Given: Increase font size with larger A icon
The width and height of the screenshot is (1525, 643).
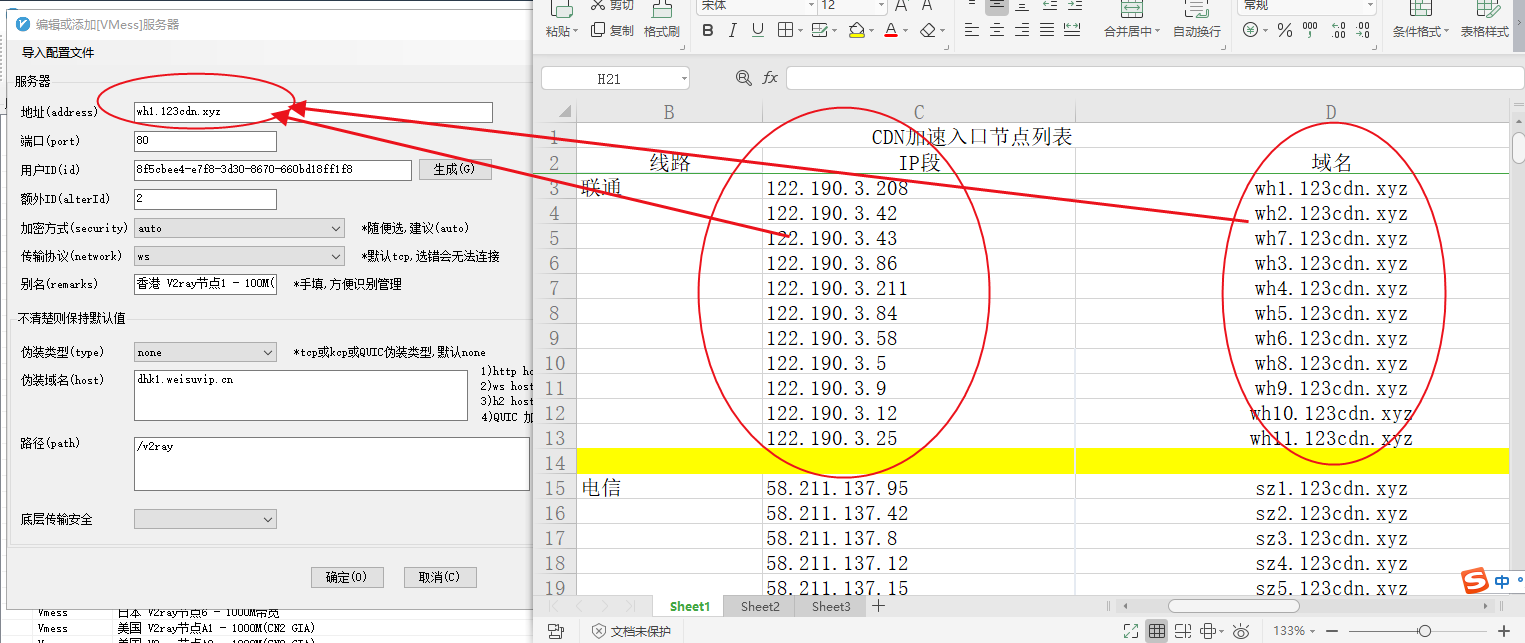Looking at the screenshot, I should click(901, 6).
